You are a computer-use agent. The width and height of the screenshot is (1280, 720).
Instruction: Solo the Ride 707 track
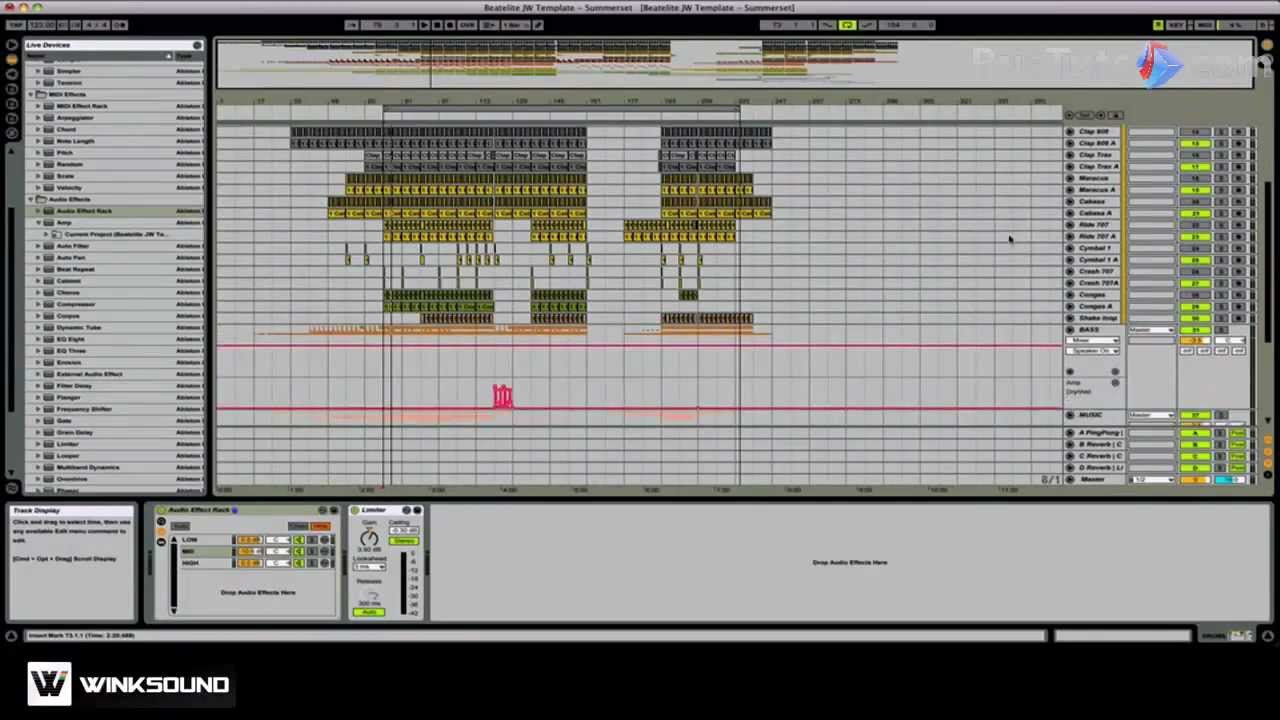[1221, 225]
